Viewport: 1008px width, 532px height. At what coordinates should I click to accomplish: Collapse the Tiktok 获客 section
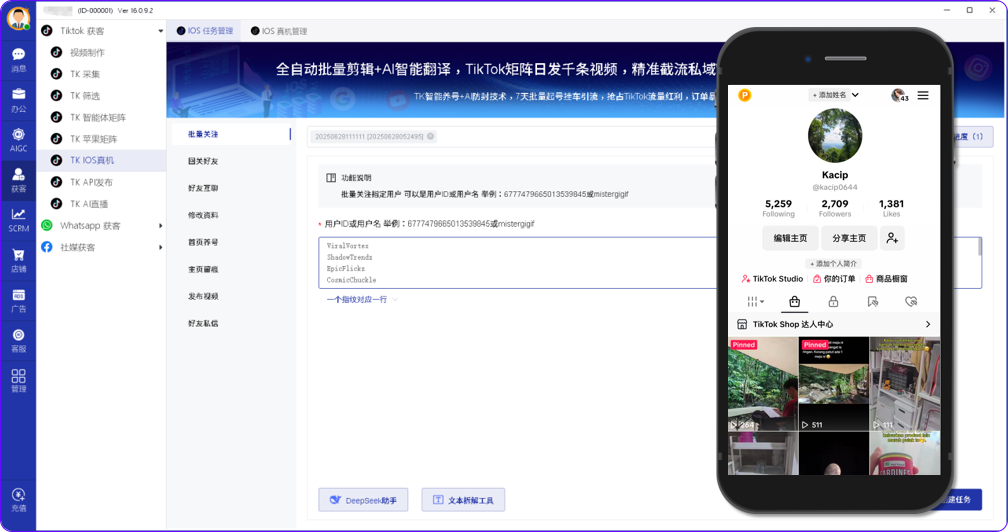pos(161,31)
